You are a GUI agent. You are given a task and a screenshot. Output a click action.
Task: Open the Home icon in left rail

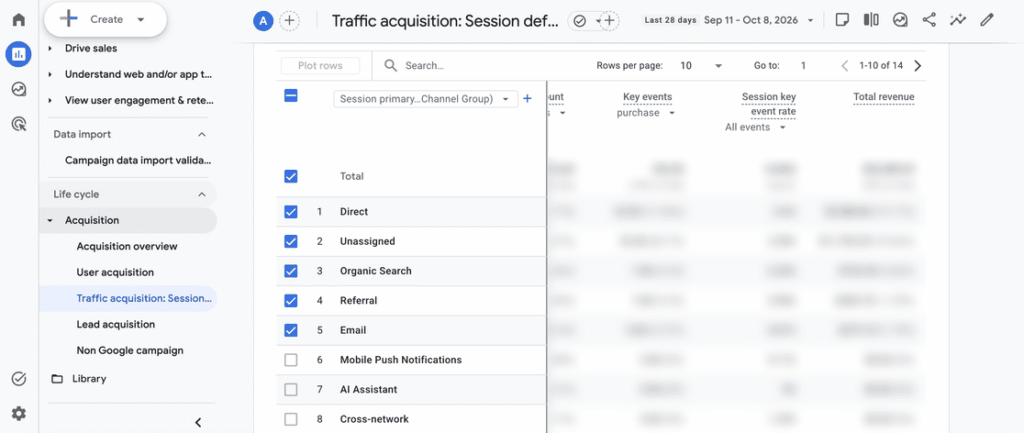pyautogui.click(x=19, y=20)
